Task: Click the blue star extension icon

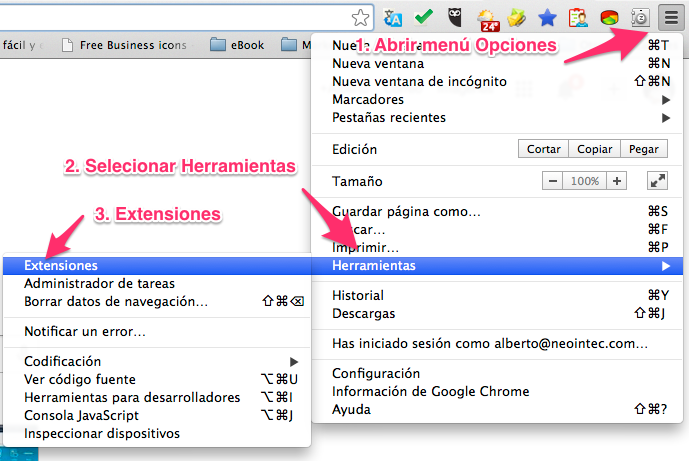Action: (548, 18)
